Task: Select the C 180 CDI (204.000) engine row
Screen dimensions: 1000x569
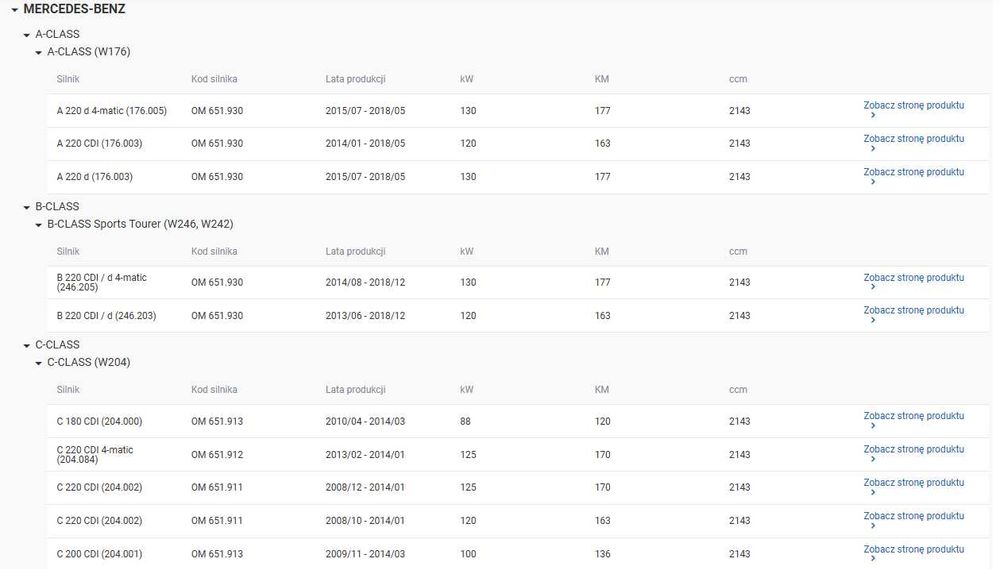Action: 518,421
